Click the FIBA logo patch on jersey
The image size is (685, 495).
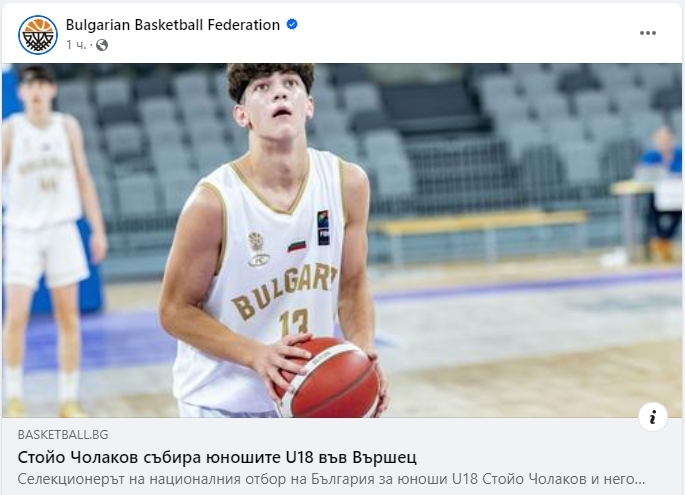click(323, 228)
